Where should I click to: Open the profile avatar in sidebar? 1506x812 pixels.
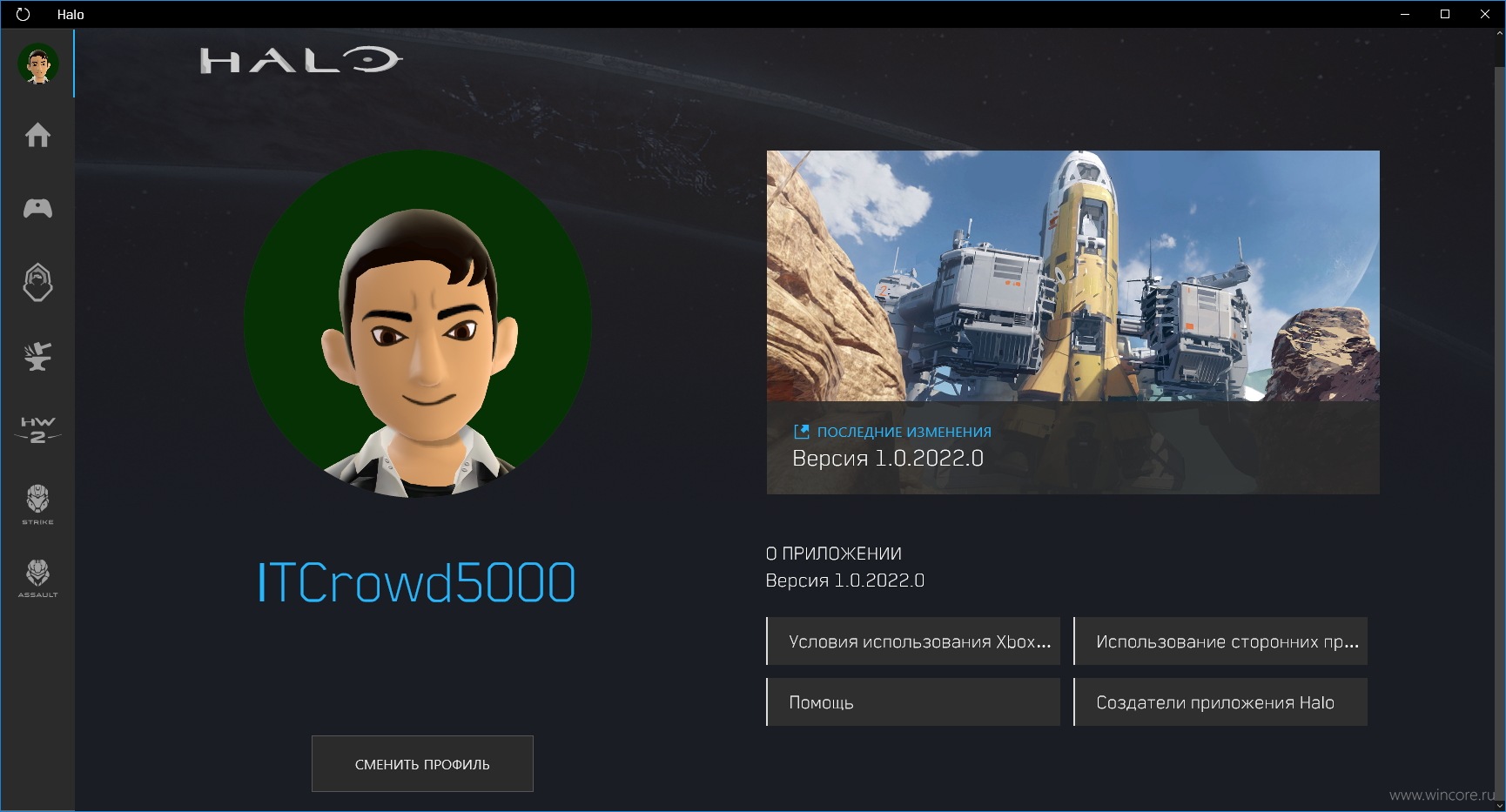(38, 64)
